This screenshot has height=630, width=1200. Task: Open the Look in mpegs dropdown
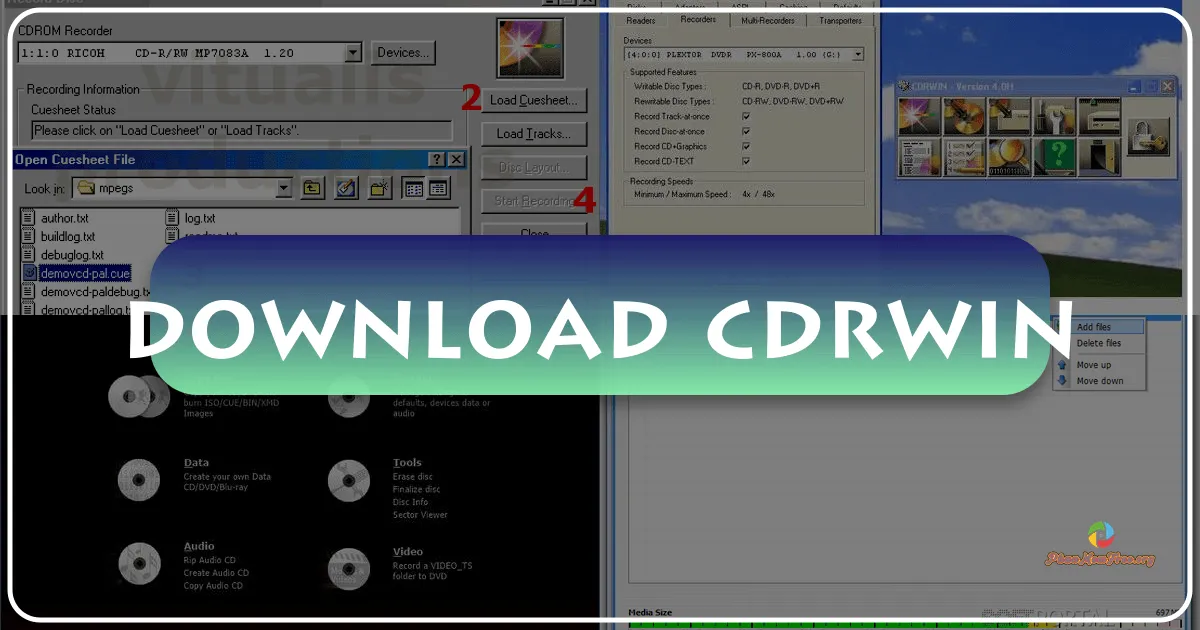point(283,188)
